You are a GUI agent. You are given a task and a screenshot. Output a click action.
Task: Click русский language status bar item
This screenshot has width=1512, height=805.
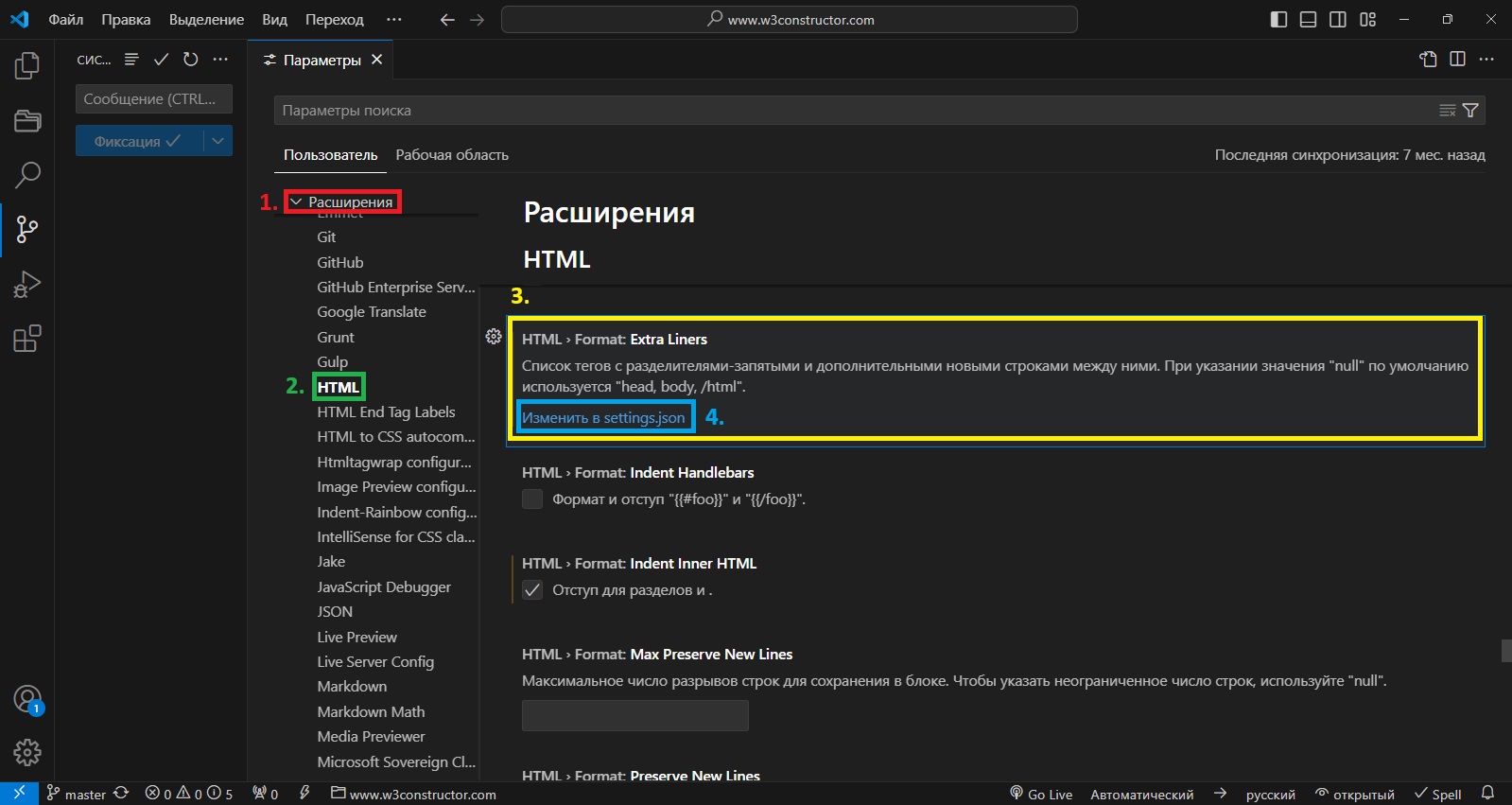(x=1270, y=794)
